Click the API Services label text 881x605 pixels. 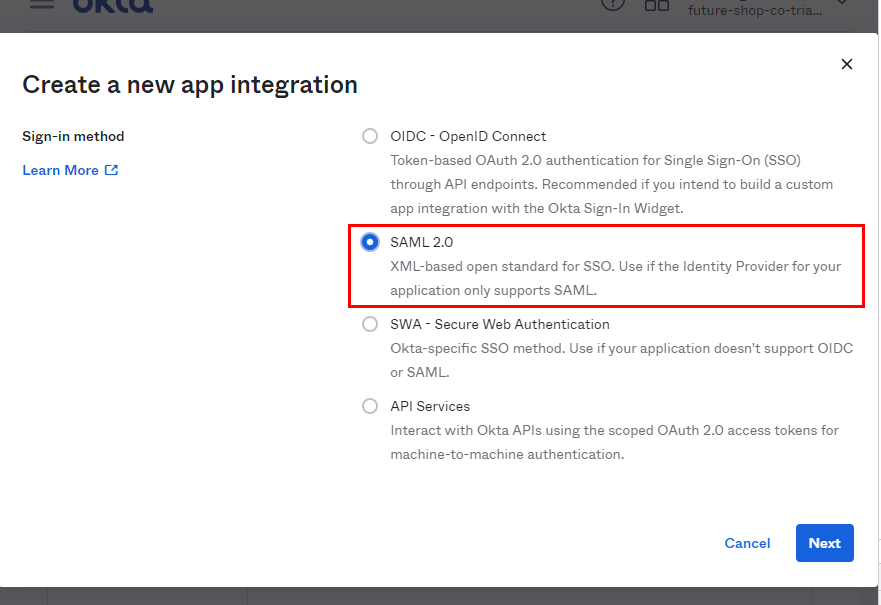(x=430, y=406)
